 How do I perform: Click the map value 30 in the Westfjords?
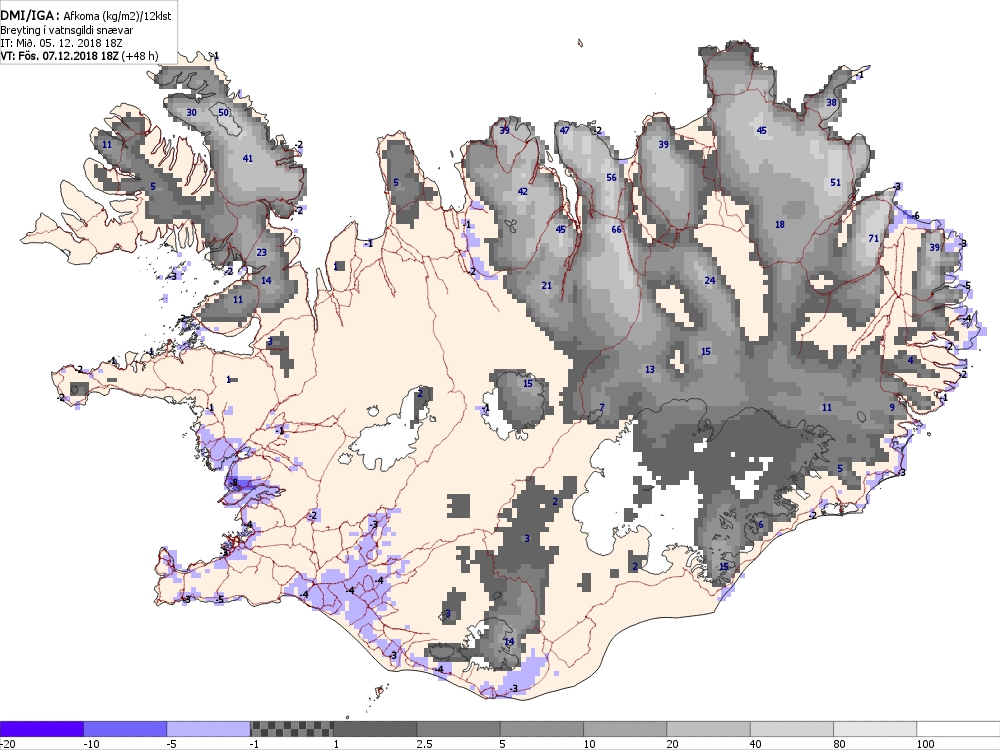pos(191,112)
